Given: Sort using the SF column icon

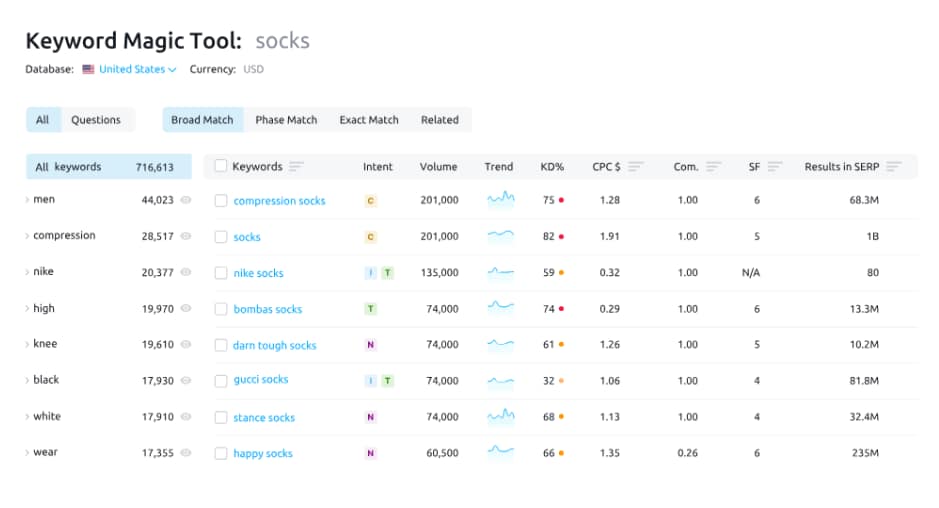Looking at the screenshot, I should point(775,167).
